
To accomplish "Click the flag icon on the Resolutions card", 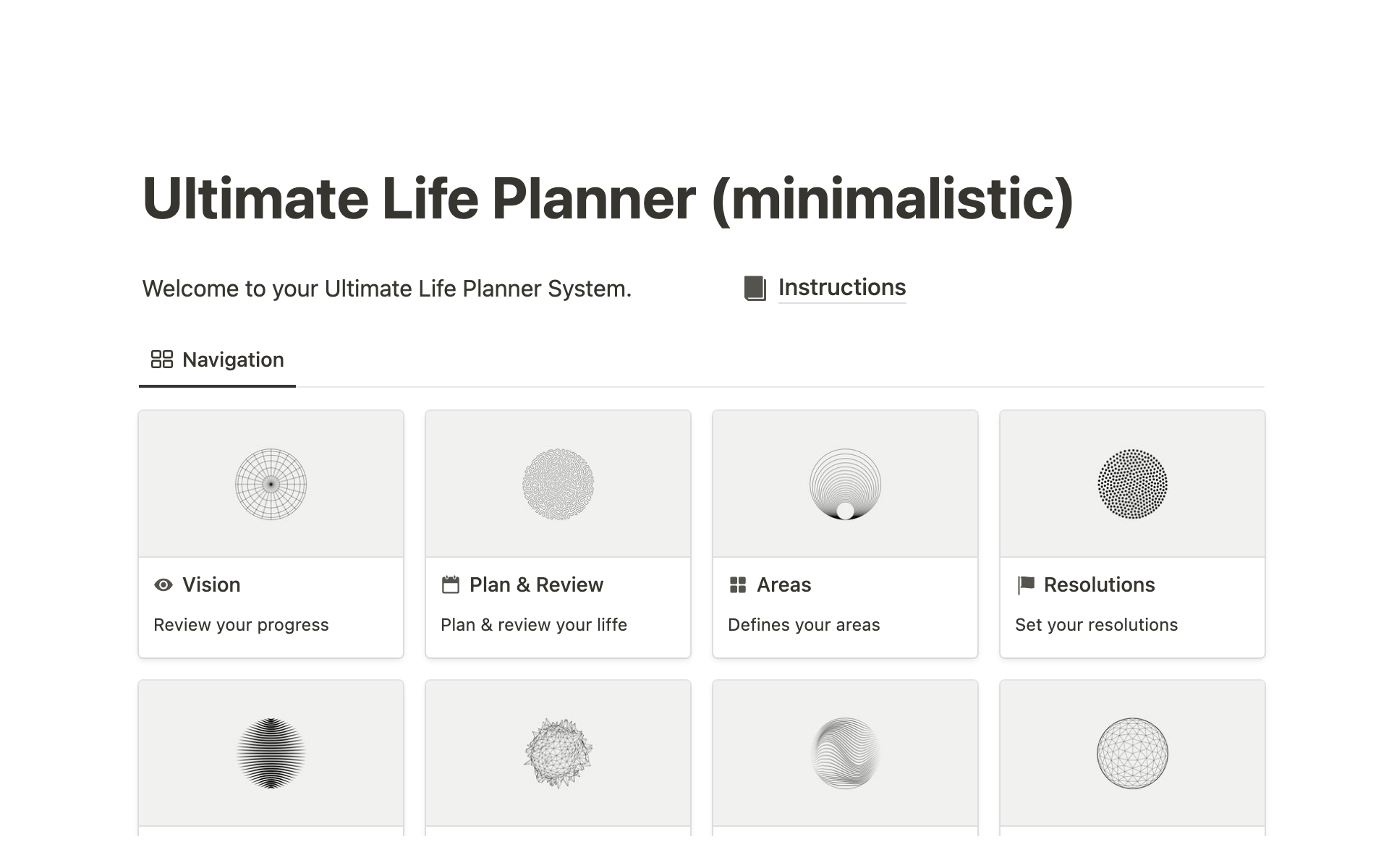I will [1025, 584].
